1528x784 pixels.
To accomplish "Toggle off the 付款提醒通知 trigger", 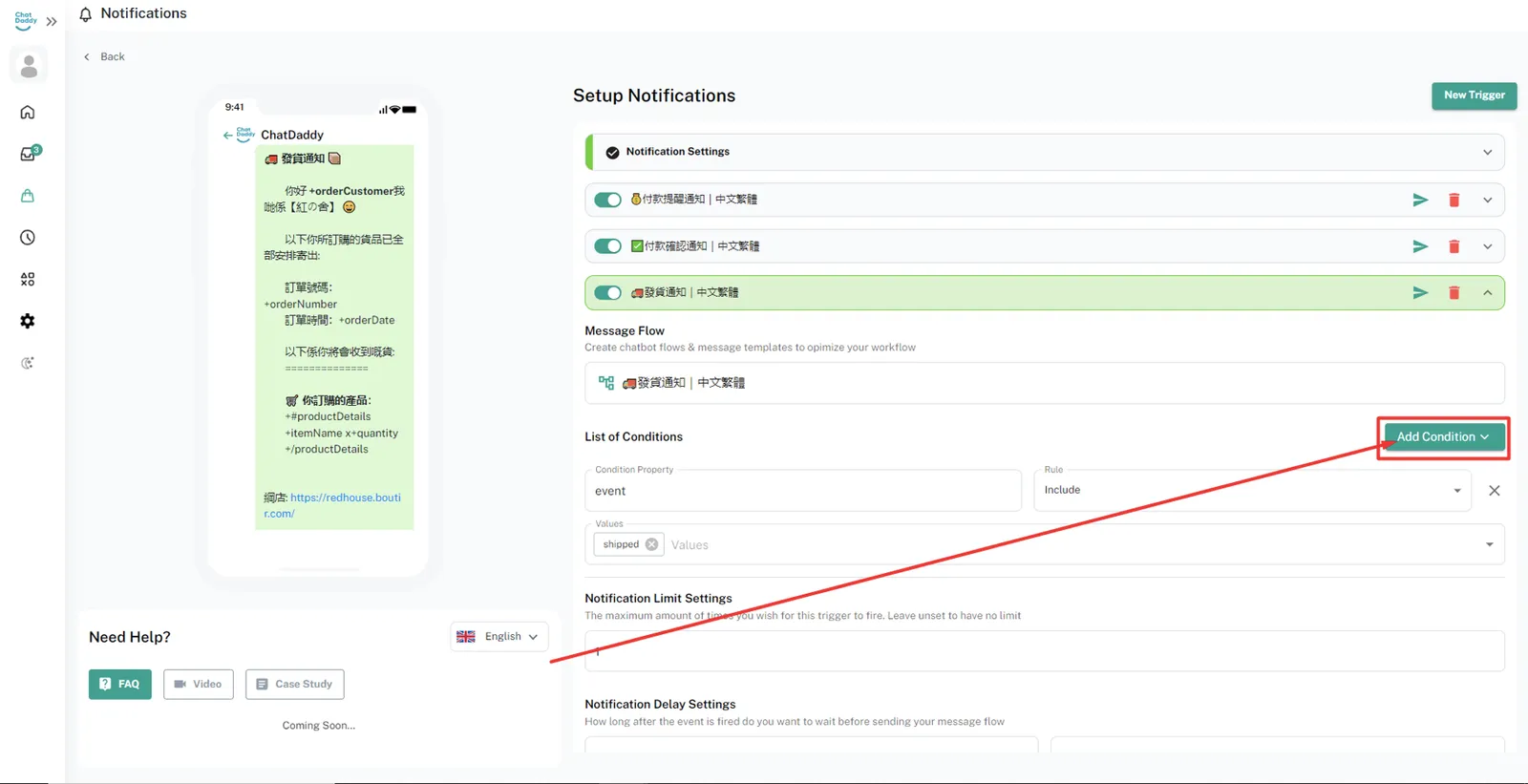I will (607, 200).
